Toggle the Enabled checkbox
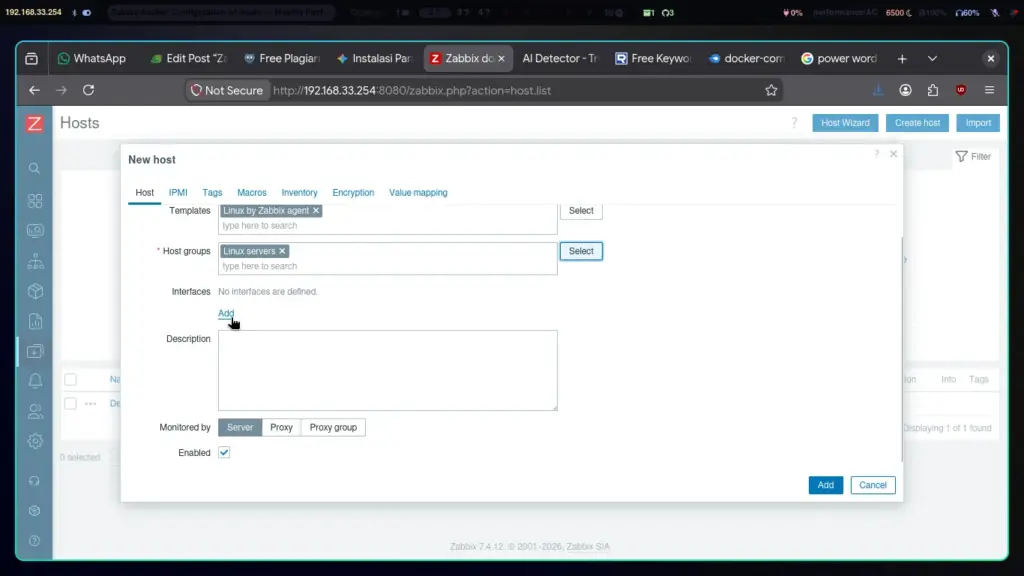The width and height of the screenshot is (1024, 576). [x=224, y=453]
